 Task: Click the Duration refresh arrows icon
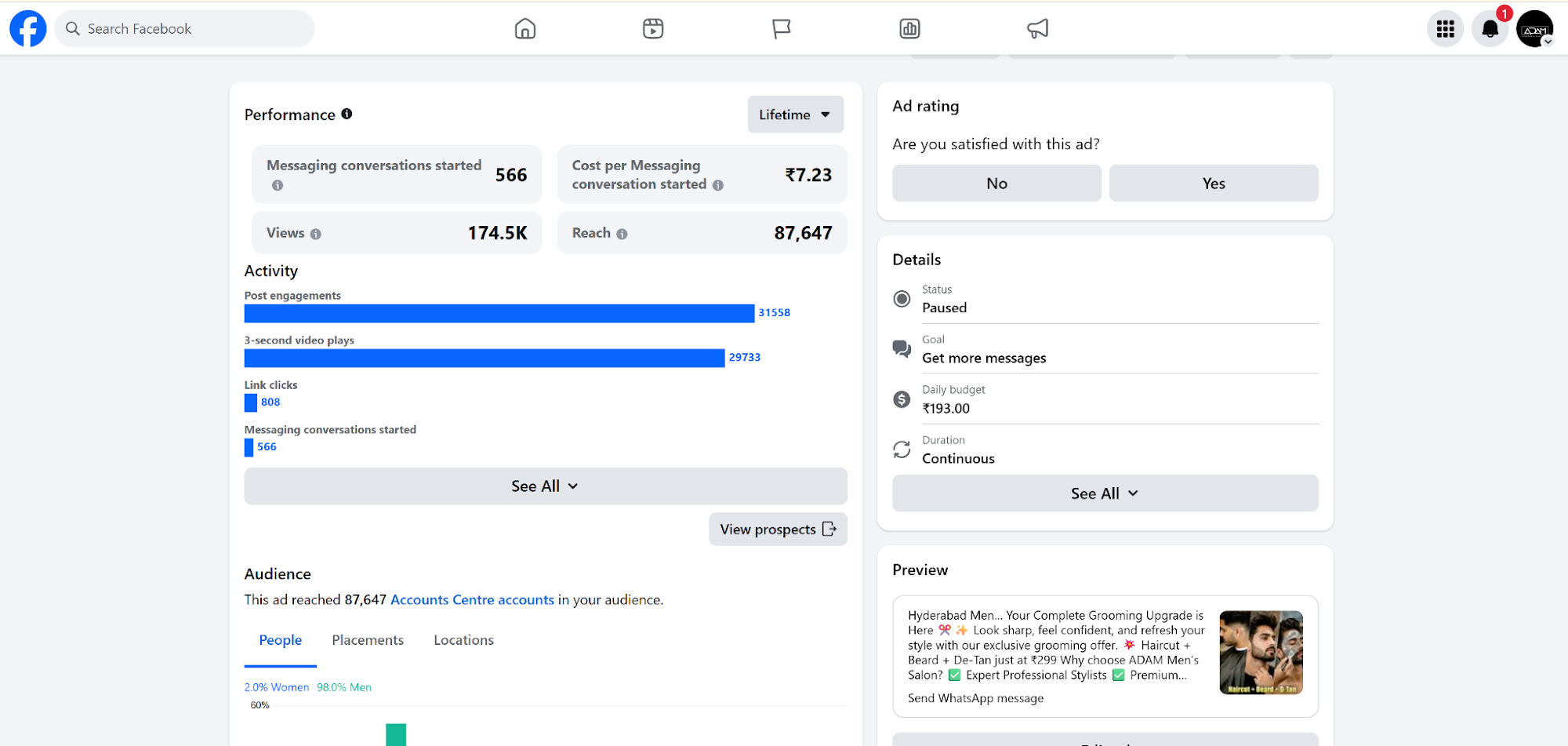[x=902, y=449]
